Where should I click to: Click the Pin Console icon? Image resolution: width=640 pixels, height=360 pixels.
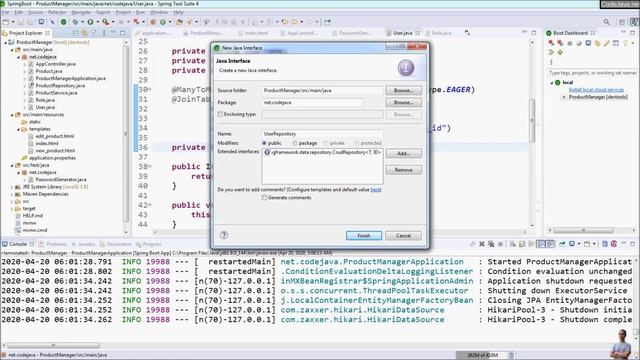tap(562, 244)
